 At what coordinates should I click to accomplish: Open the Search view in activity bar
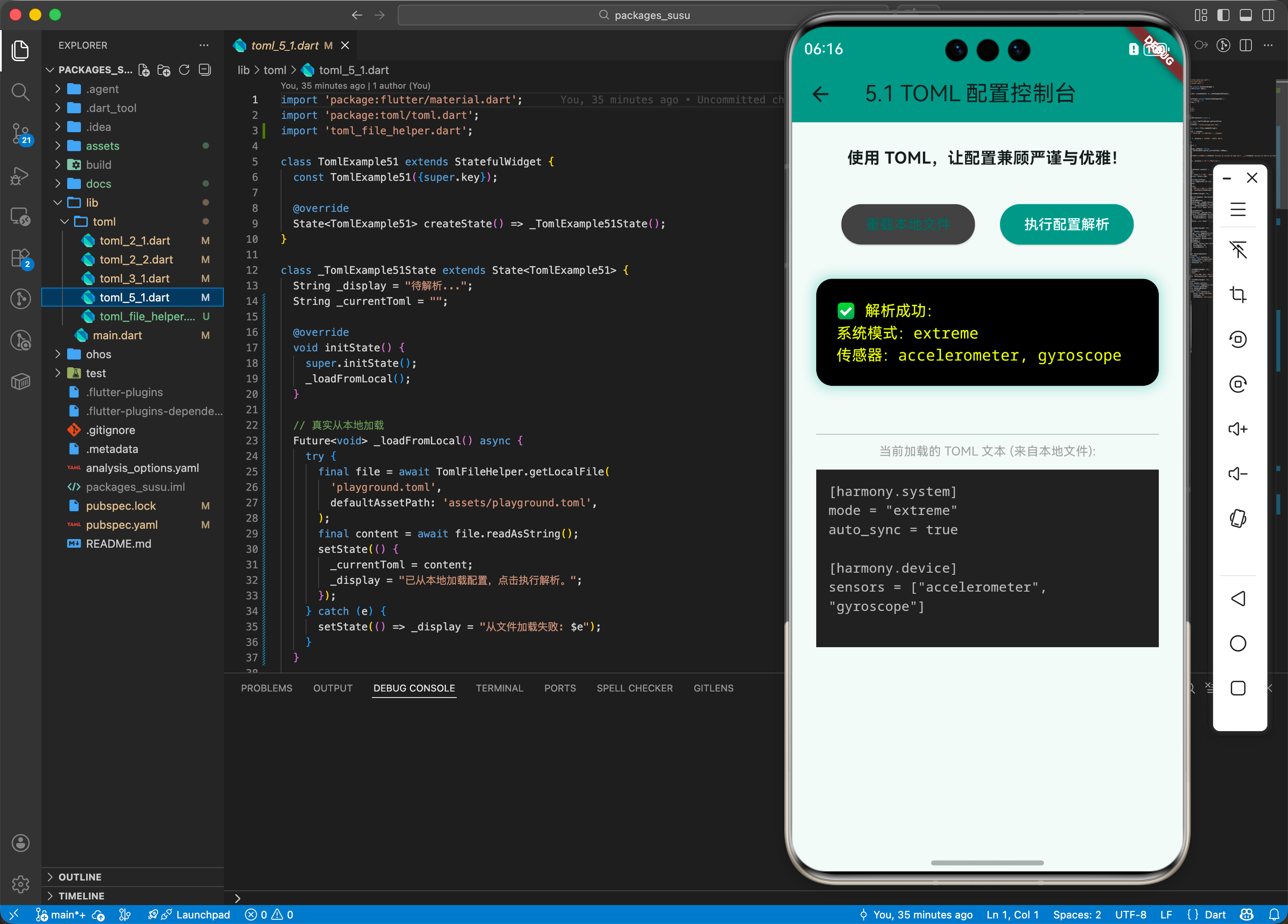point(20,91)
